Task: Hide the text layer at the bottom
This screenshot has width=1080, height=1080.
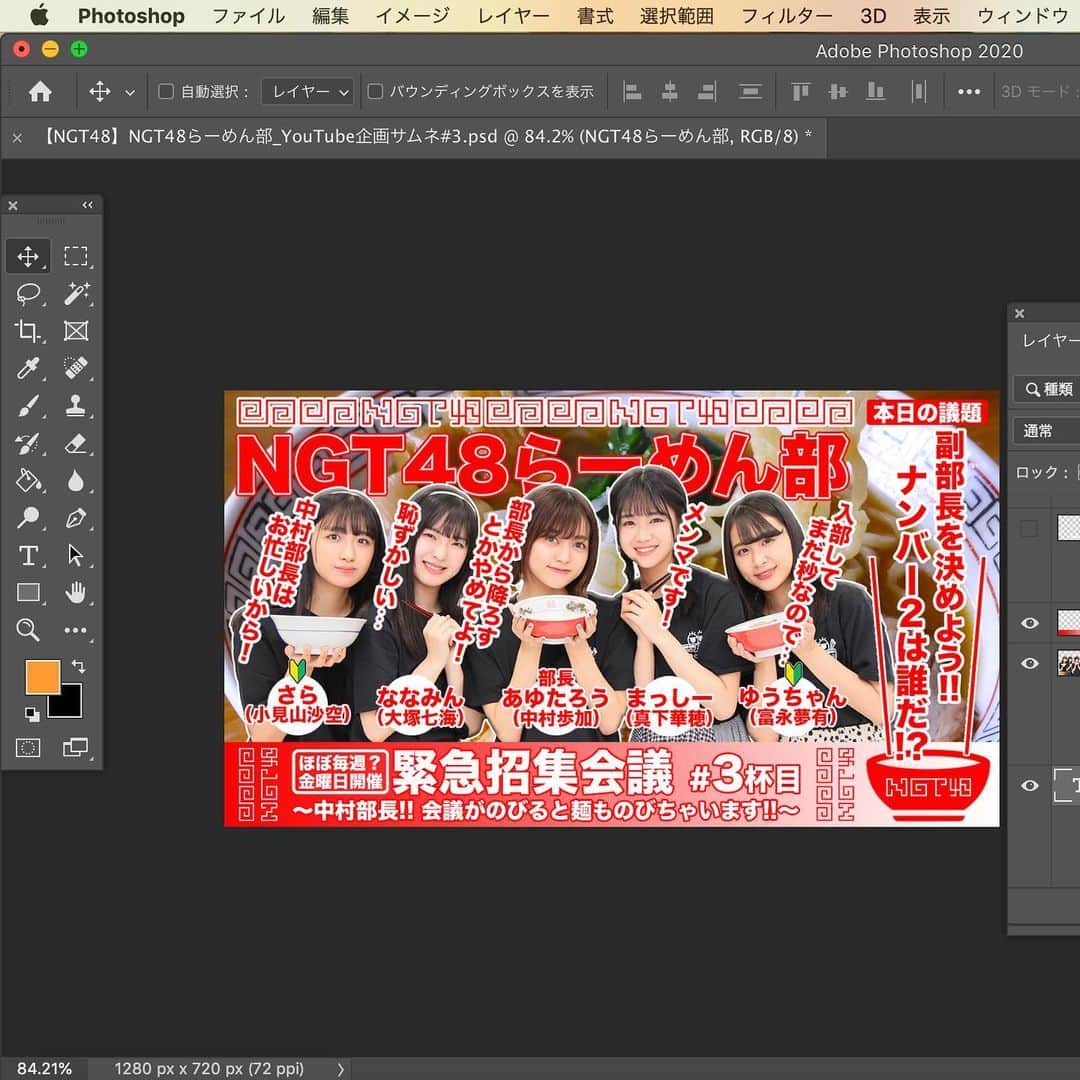Action: (1029, 786)
